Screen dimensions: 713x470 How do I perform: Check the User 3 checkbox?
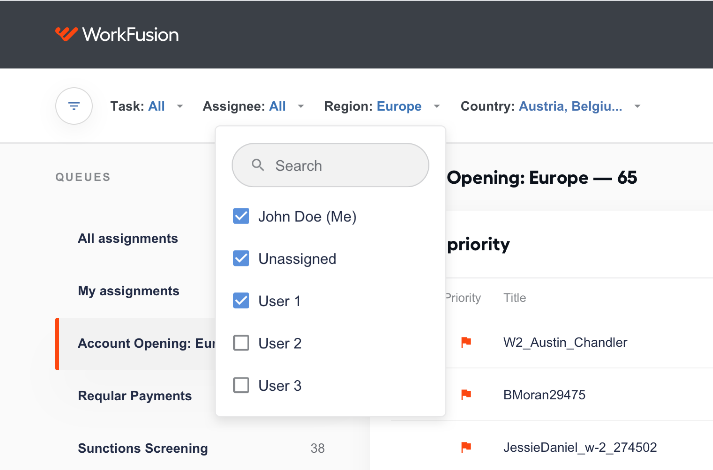pos(241,385)
